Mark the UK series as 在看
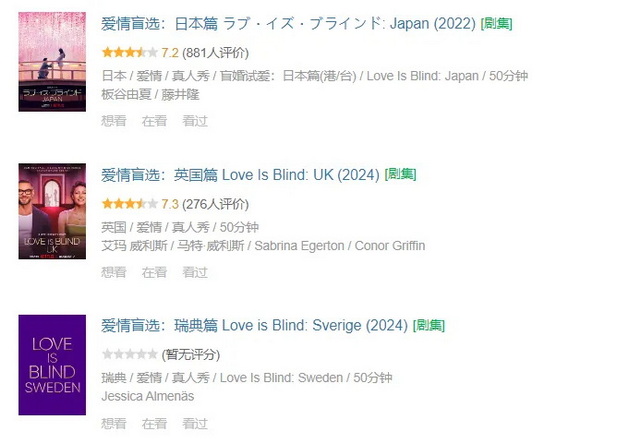 154,272
